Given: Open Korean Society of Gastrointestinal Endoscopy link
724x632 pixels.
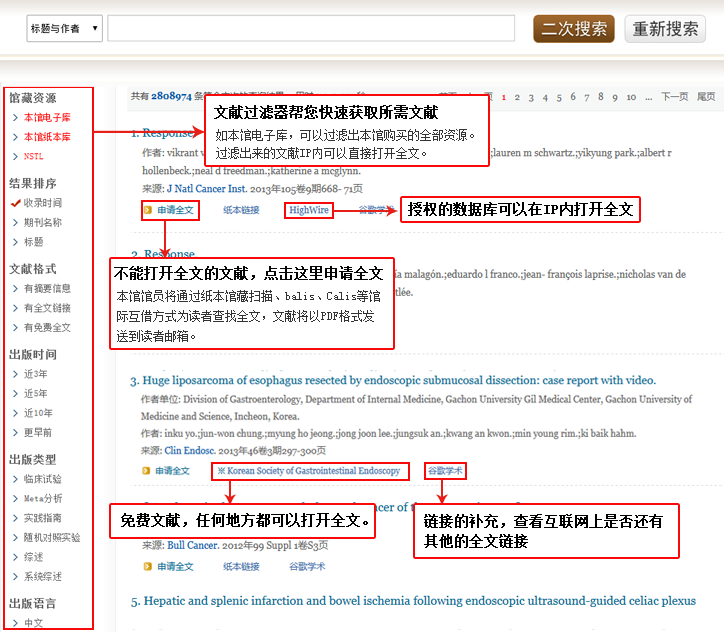Looking at the screenshot, I should click(x=309, y=471).
